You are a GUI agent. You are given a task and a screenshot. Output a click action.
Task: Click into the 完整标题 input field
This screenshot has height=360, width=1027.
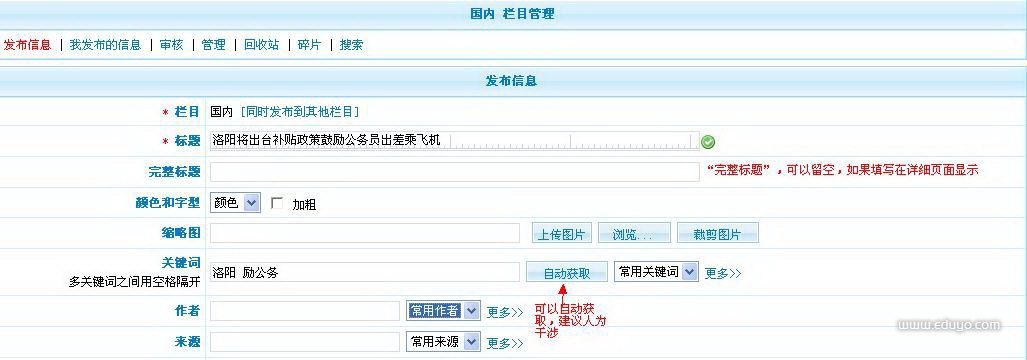coord(455,171)
